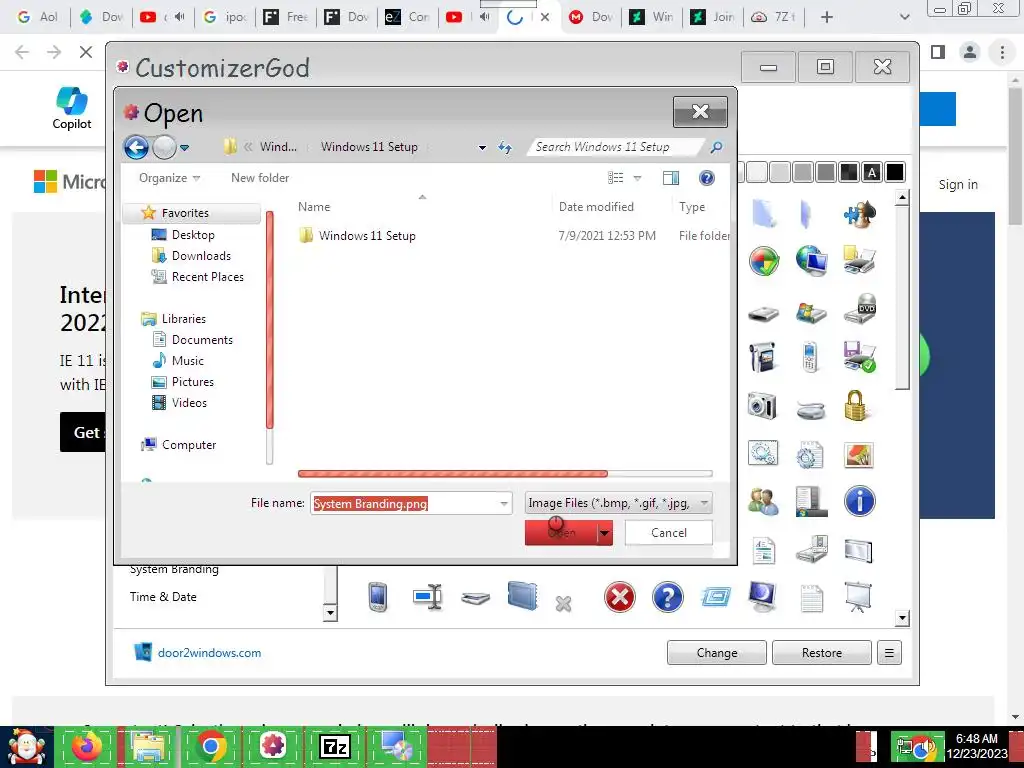The height and width of the screenshot is (768, 1024).
Task: Select Recent Places in the navigation pane
Action: pos(208,276)
